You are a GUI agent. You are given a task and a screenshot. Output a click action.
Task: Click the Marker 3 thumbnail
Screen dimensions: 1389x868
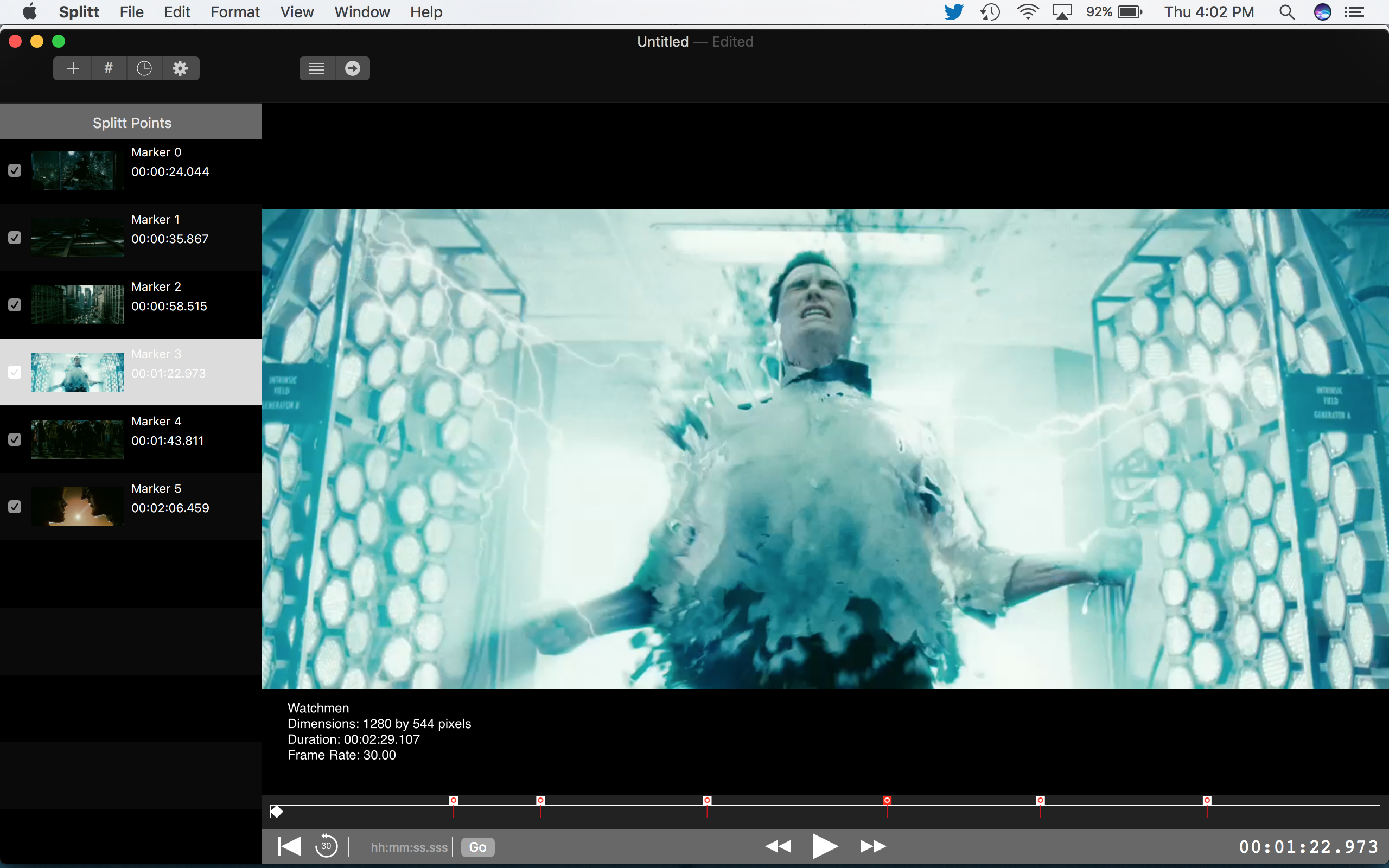78,372
